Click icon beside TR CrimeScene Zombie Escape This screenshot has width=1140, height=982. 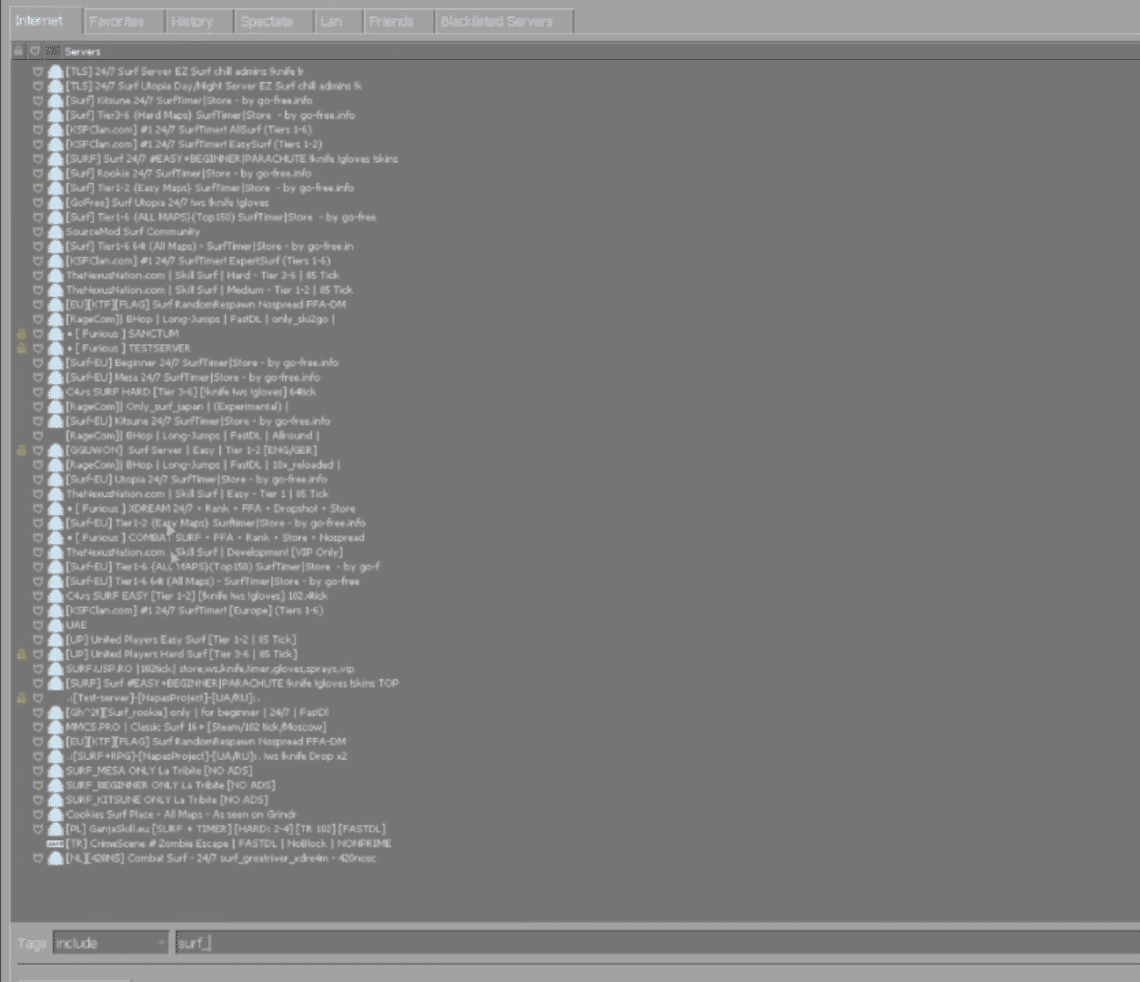pyautogui.click(x=55, y=844)
